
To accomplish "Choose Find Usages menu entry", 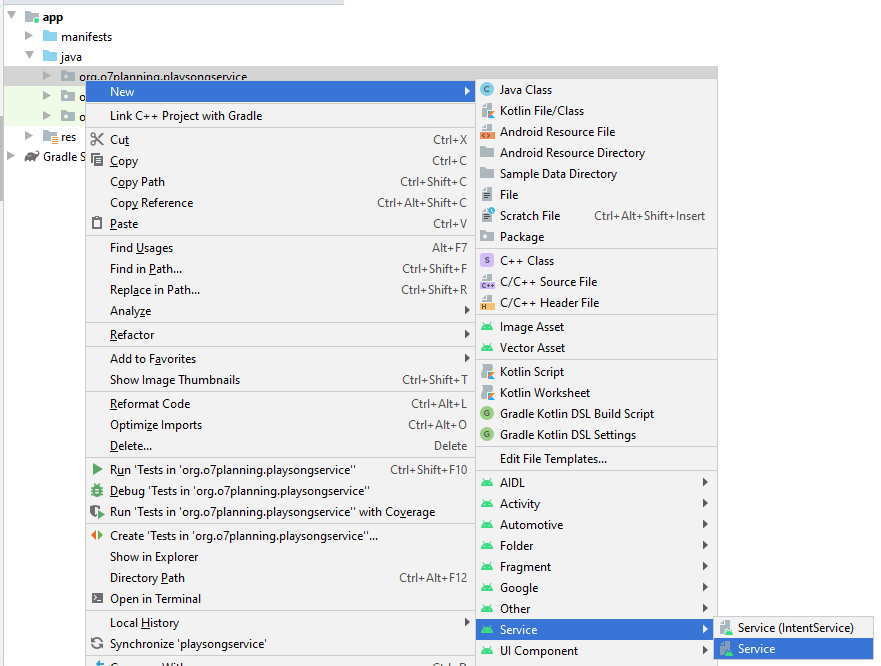I will (280, 248).
